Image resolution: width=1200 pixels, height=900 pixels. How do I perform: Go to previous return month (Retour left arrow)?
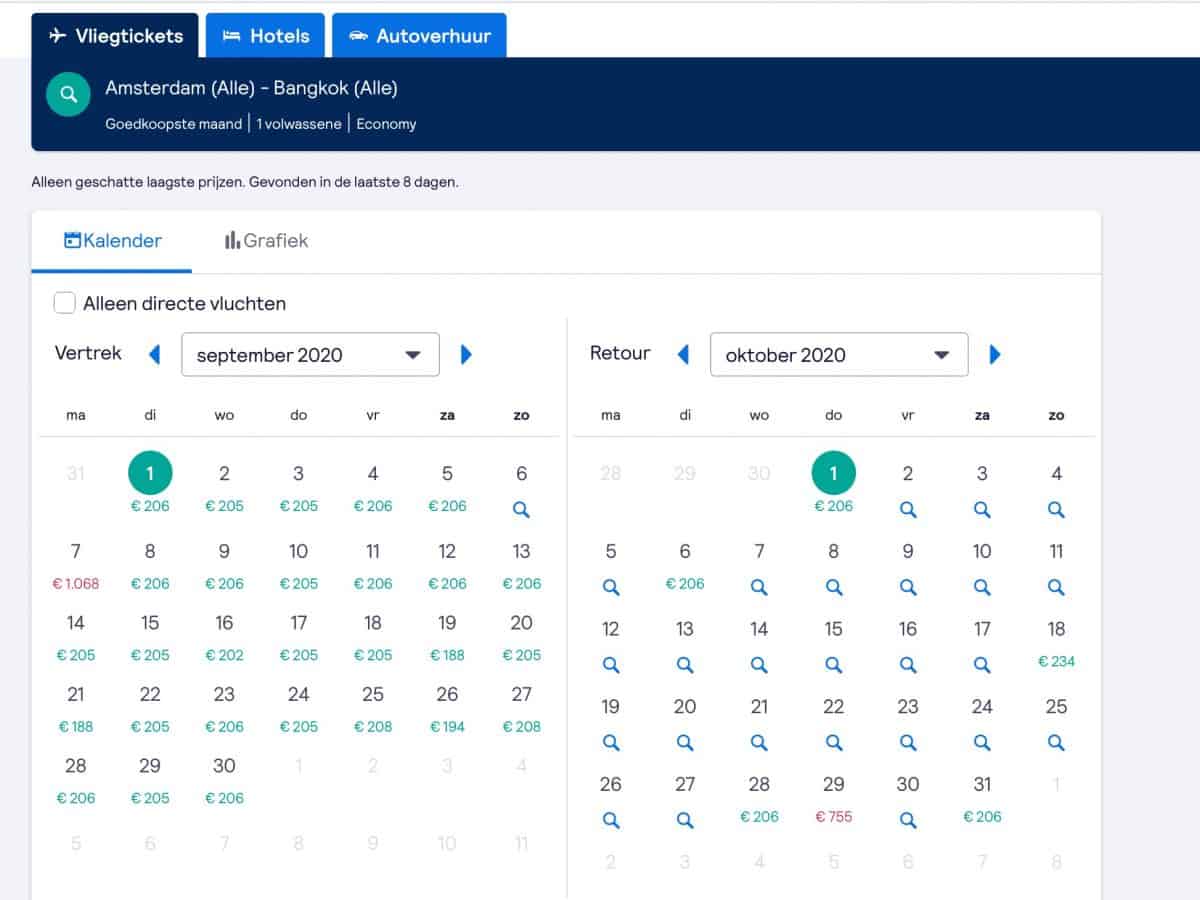pos(683,354)
